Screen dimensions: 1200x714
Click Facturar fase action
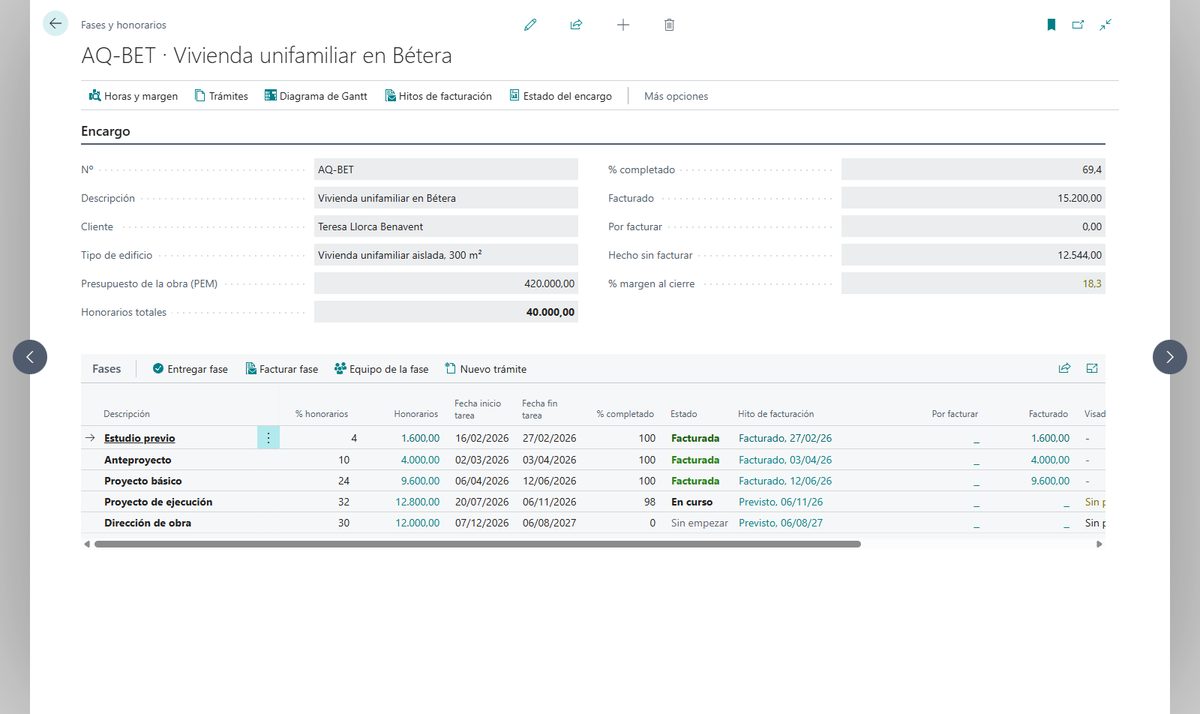coord(281,369)
